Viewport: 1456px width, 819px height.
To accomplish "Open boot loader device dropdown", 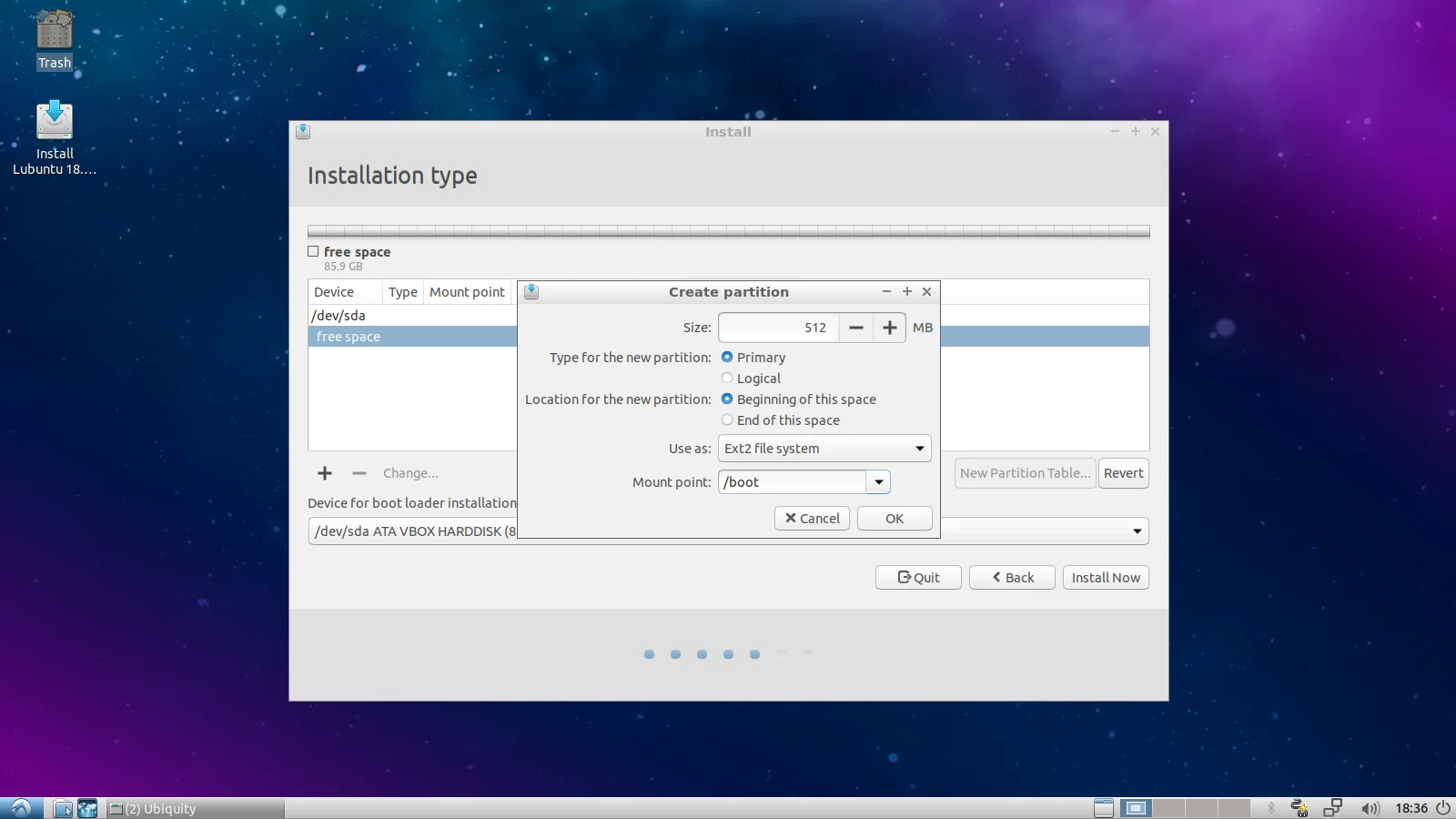I will (1137, 531).
